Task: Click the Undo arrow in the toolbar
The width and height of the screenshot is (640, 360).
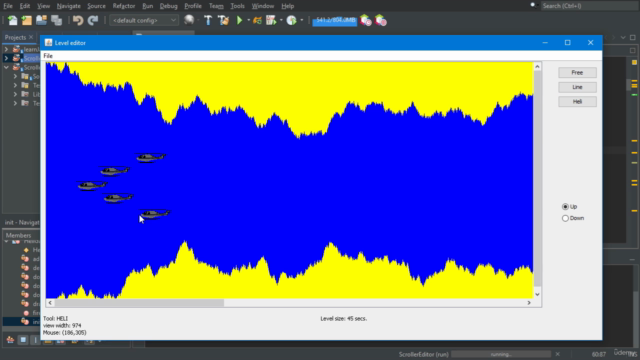Action: [78, 20]
